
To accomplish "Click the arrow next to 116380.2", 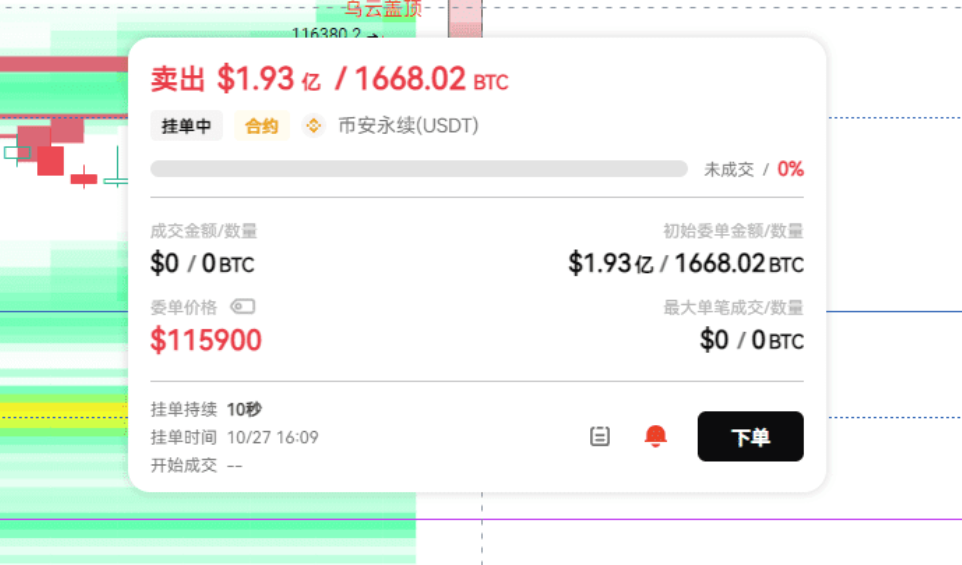I will tap(373, 35).
